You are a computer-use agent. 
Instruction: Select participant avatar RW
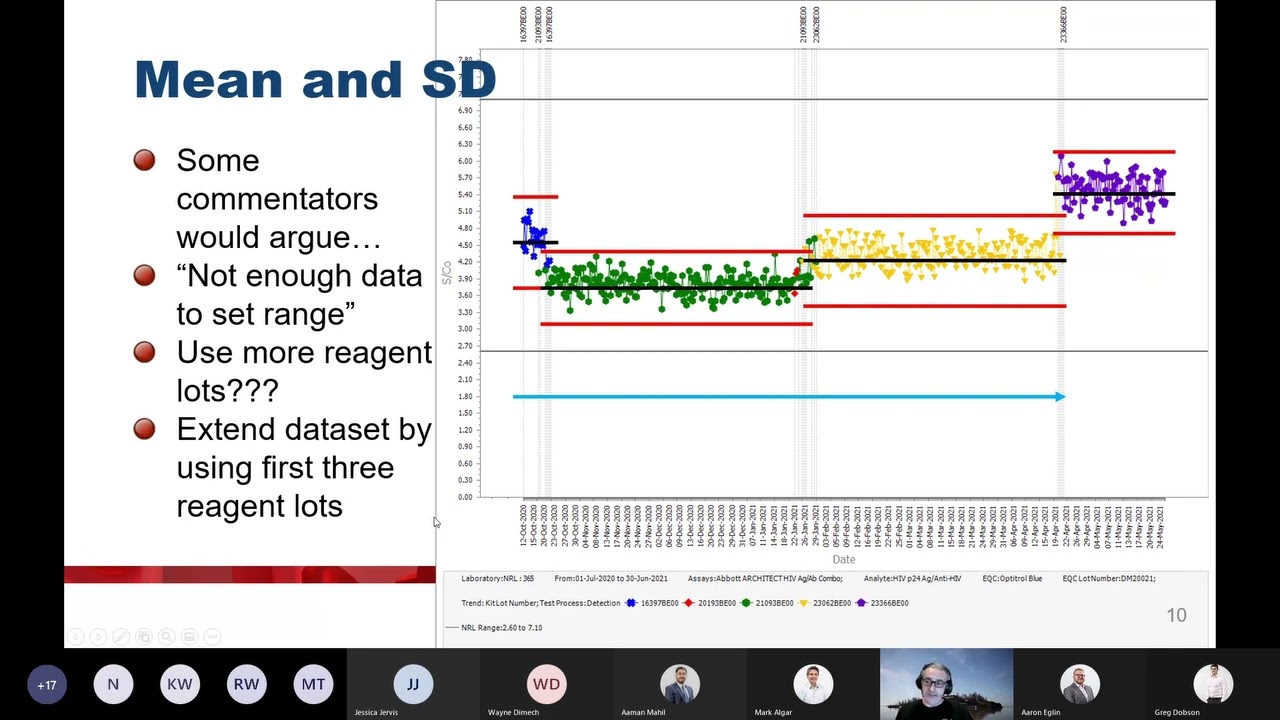point(246,685)
